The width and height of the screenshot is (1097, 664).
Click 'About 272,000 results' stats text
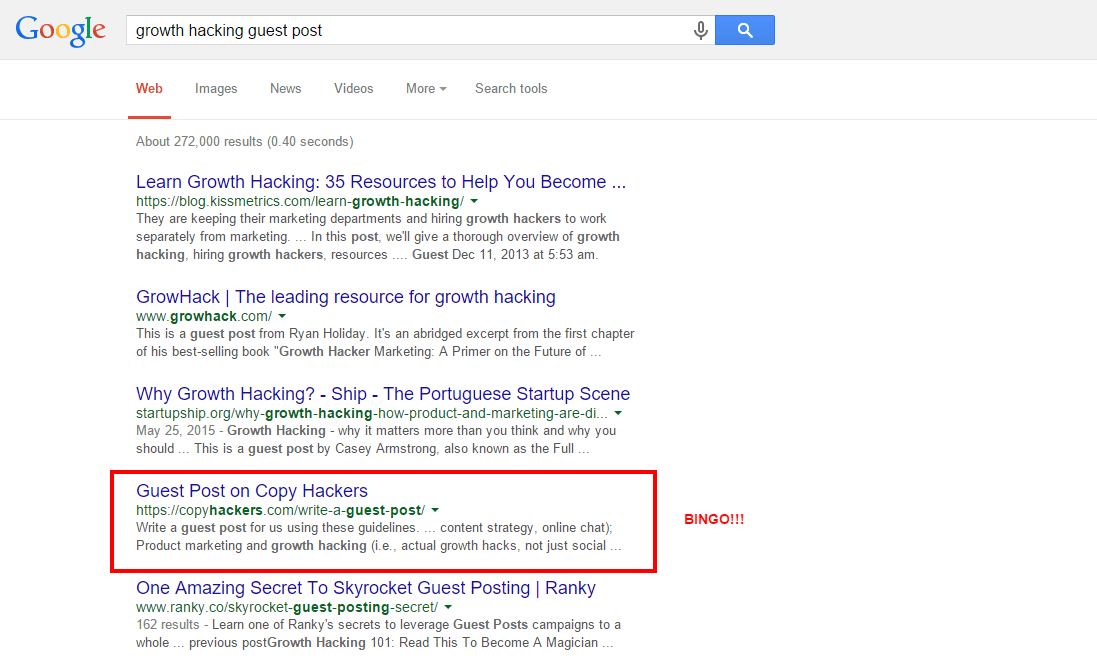point(244,141)
